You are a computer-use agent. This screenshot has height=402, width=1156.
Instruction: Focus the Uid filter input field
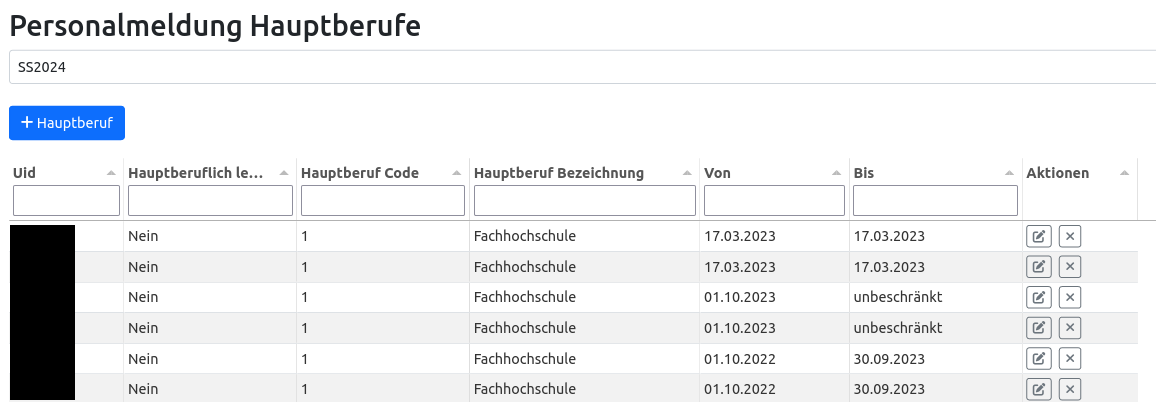[66, 201]
